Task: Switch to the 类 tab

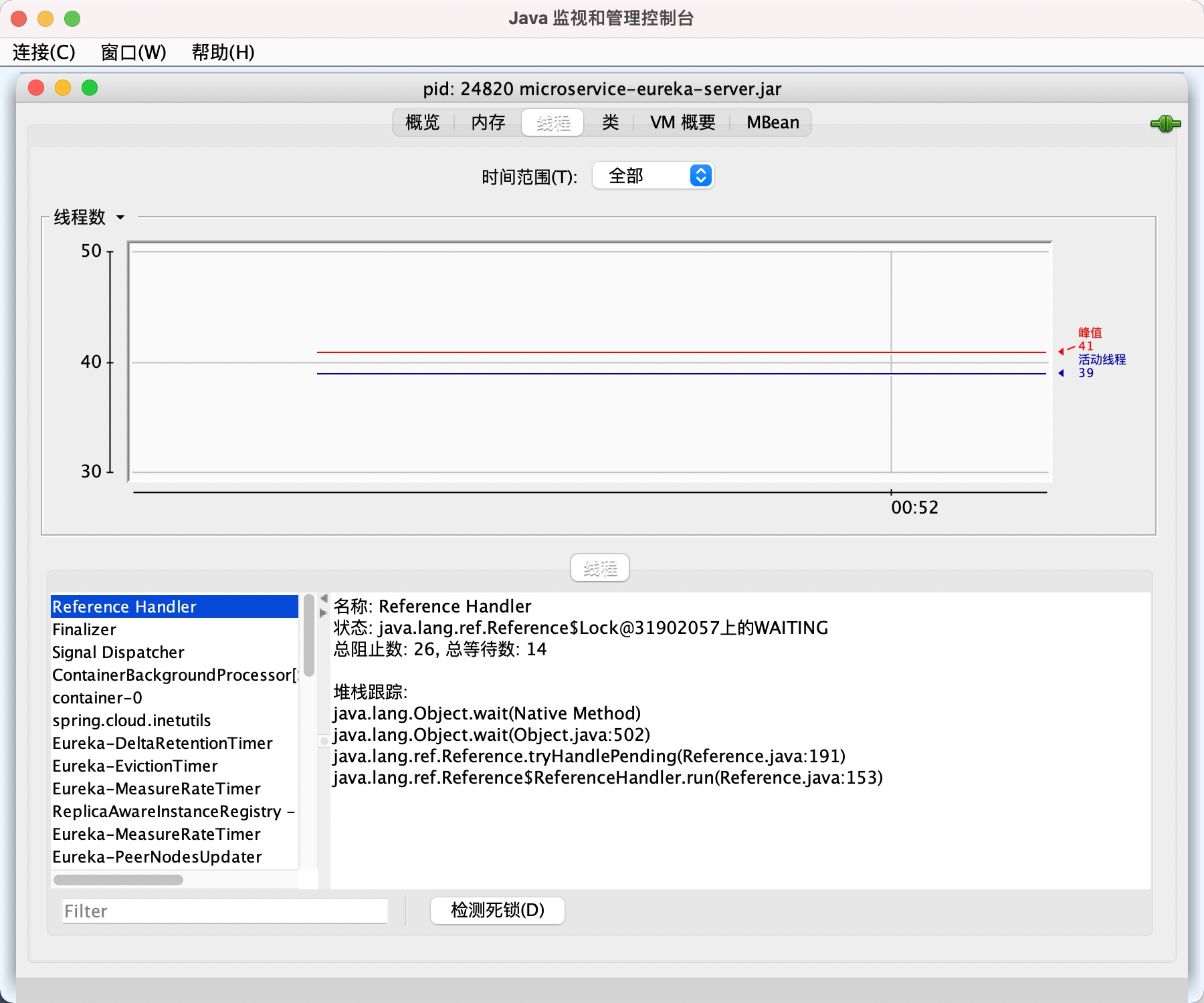Action: click(610, 122)
